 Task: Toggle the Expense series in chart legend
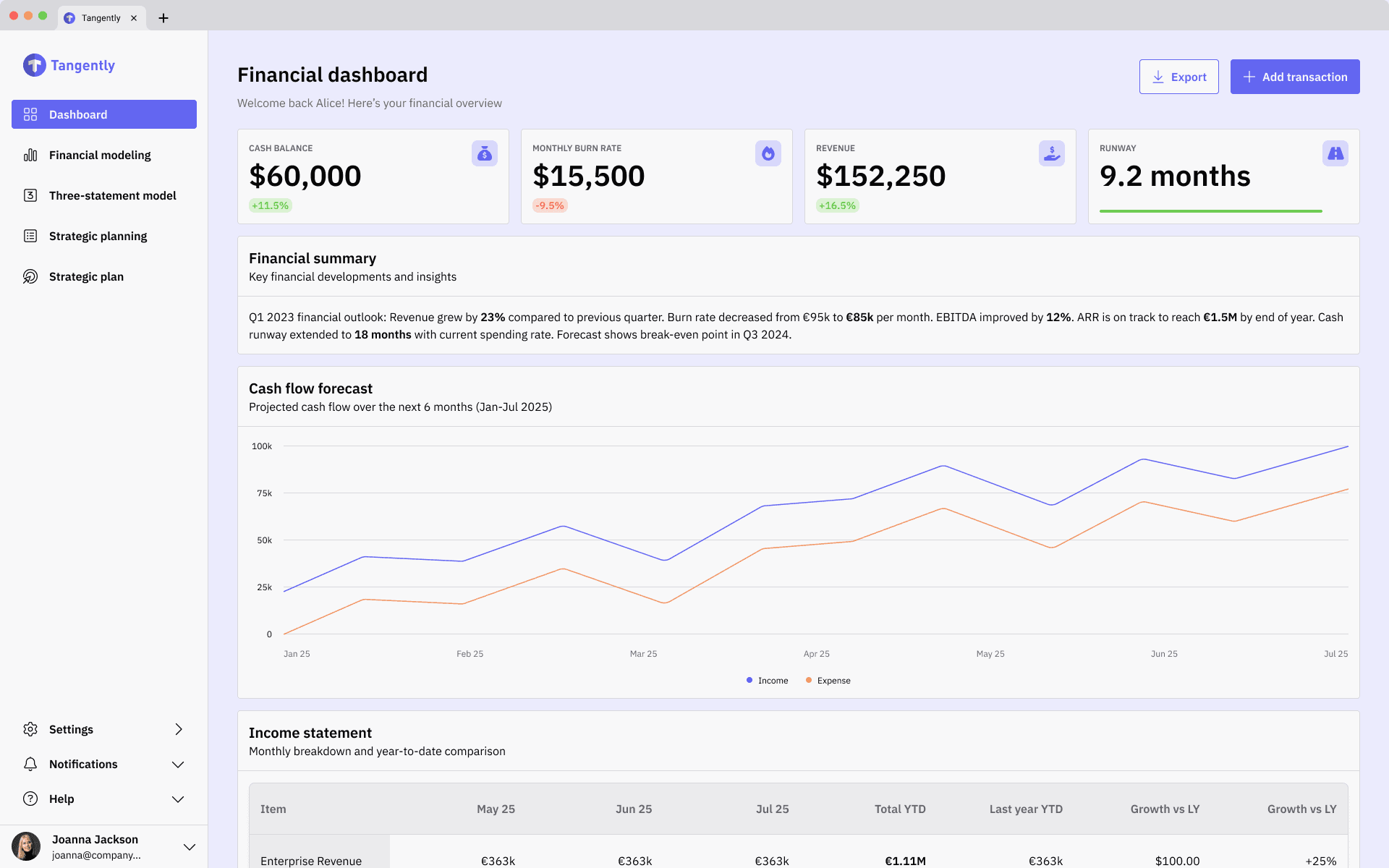pos(828,681)
